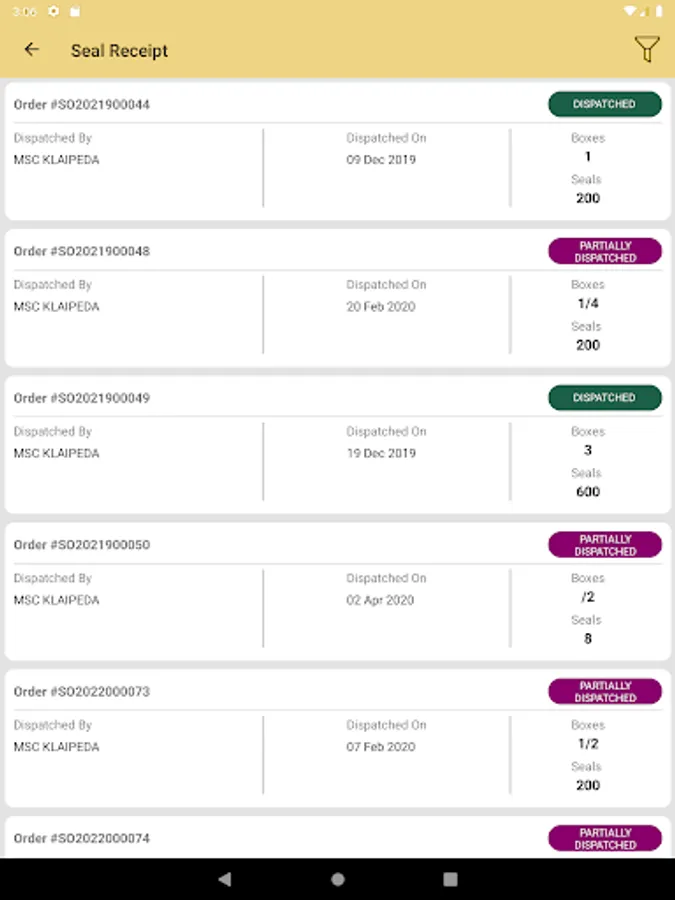Select order #SO2021900049 header
This screenshot has width=675, height=900.
tap(82, 398)
